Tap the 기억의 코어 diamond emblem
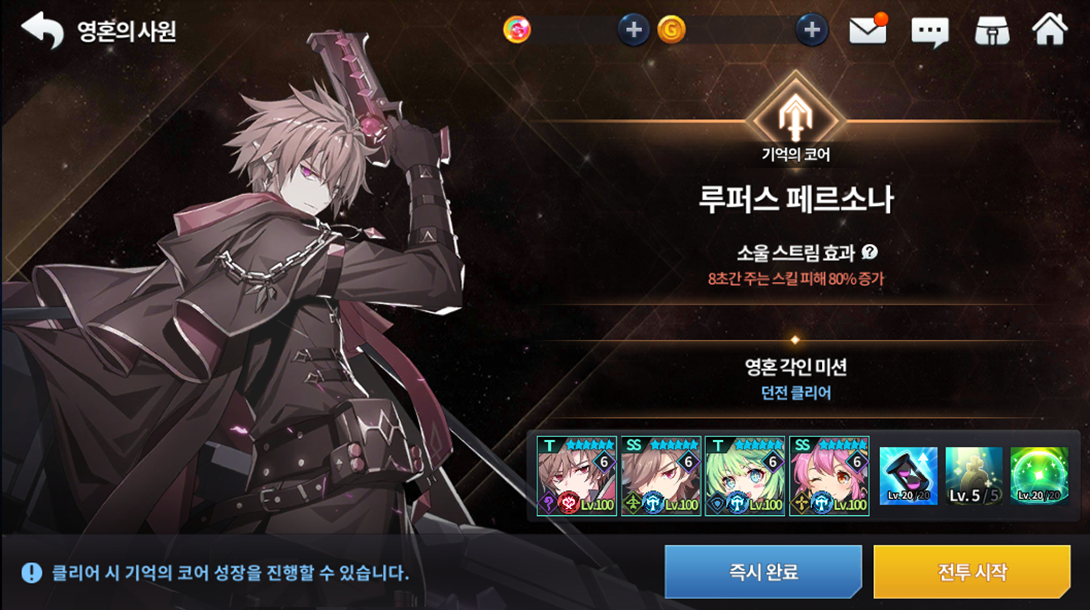The height and width of the screenshot is (610, 1090). [795, 118]
